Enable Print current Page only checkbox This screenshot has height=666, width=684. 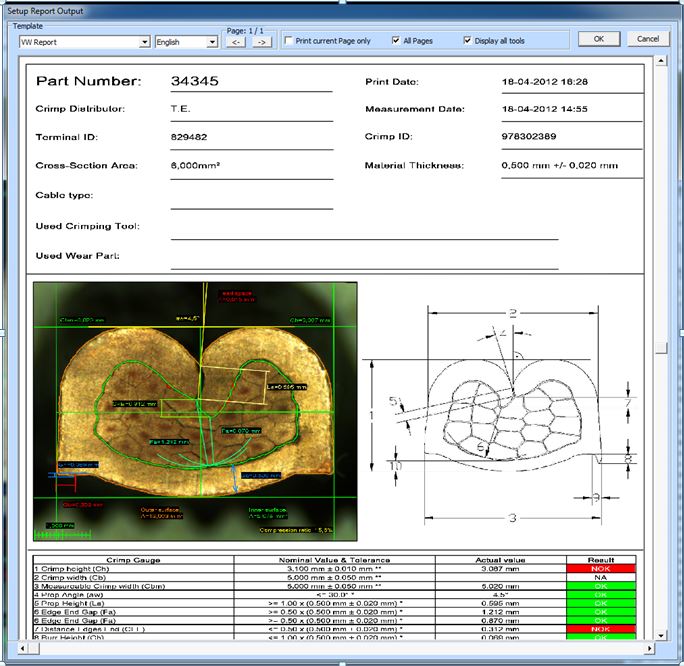point(289,41)
